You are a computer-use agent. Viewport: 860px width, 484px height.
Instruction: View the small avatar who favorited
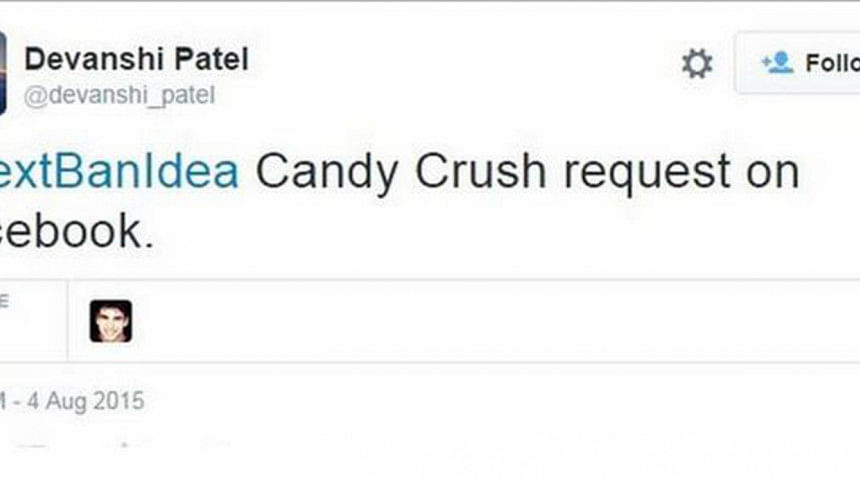click(x=110, y=321)
